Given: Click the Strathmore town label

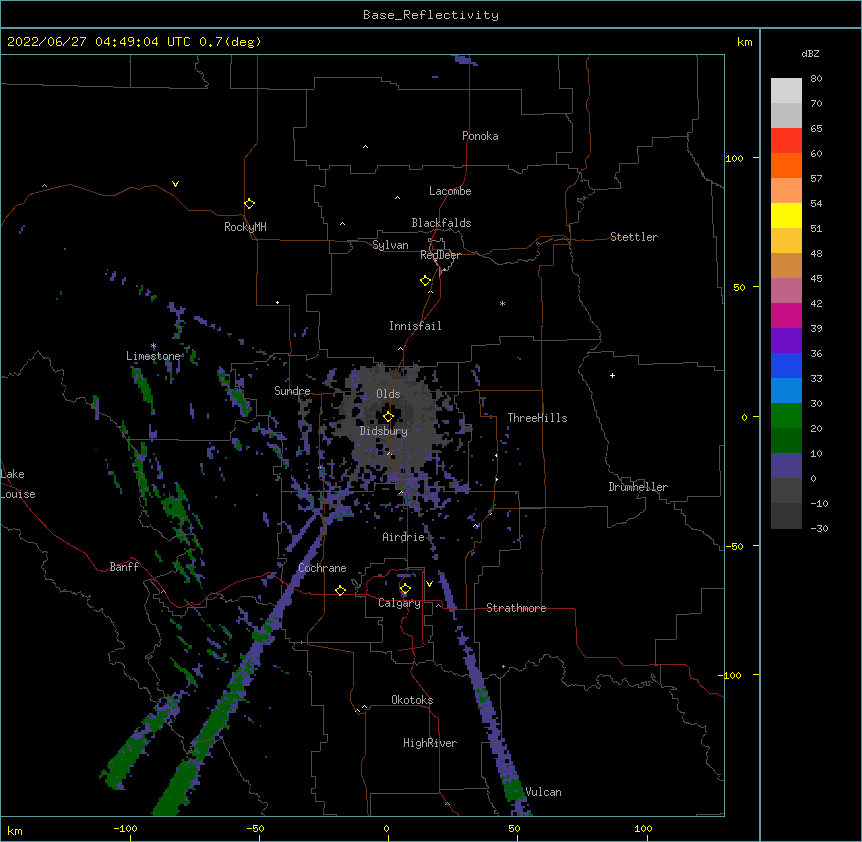Looking at the screenshot, I should pos(516,608).
